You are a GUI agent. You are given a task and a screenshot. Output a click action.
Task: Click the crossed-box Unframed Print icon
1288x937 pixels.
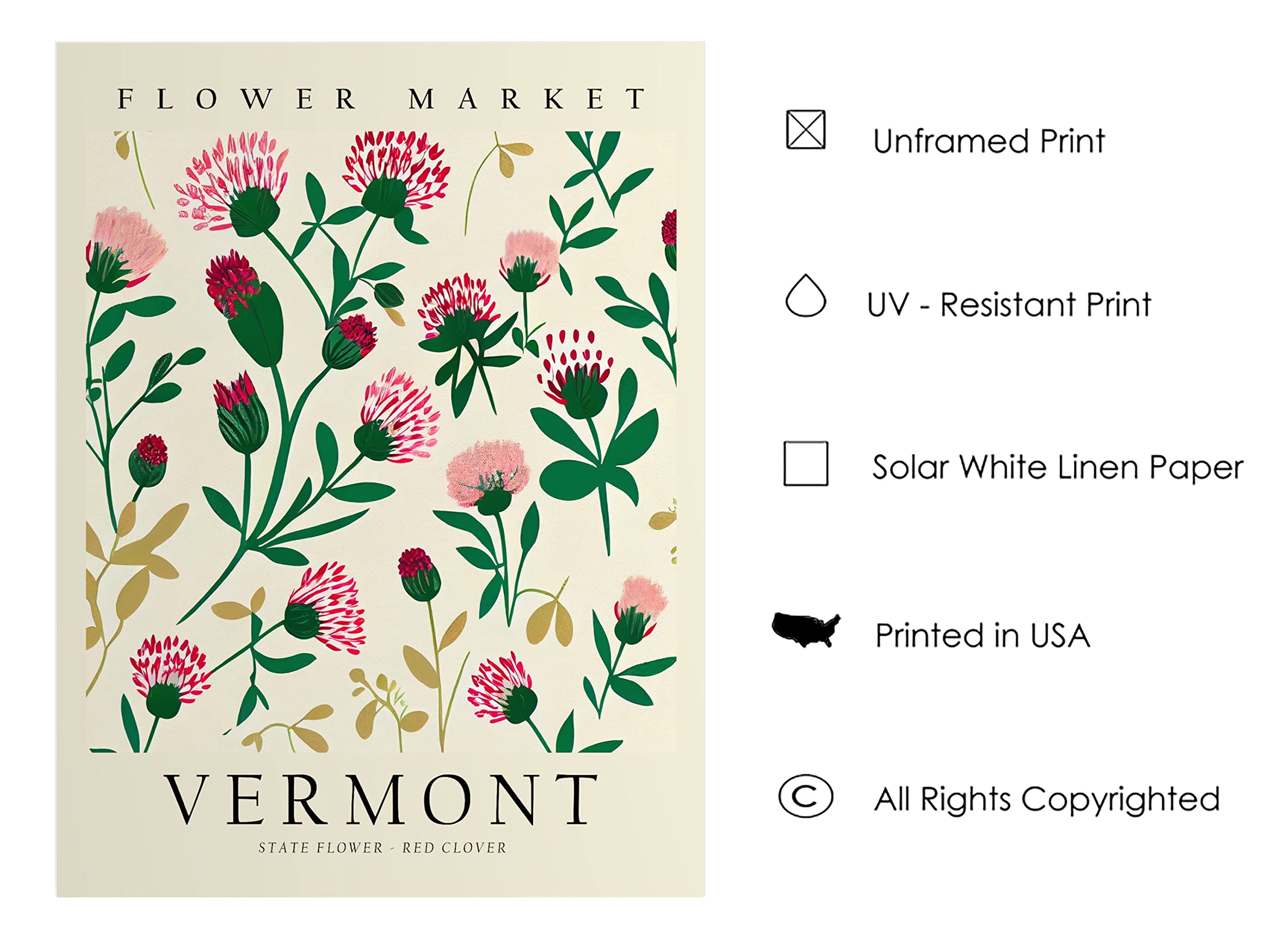click(806, 129)
